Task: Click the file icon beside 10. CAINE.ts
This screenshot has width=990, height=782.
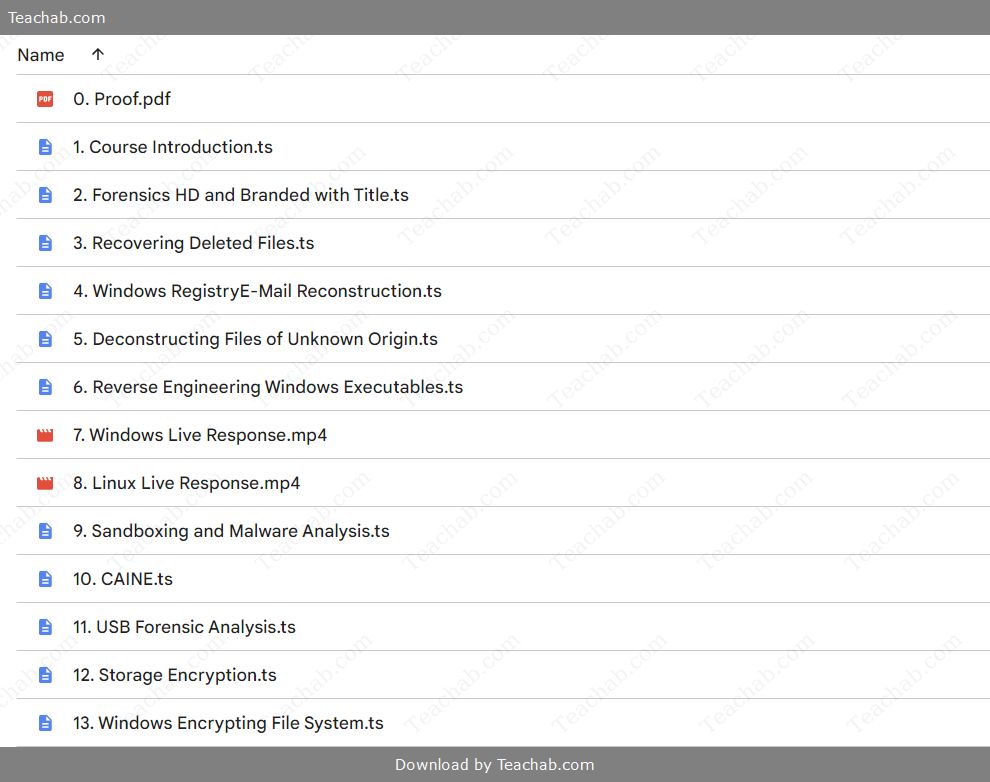Action: pos(44,579)
